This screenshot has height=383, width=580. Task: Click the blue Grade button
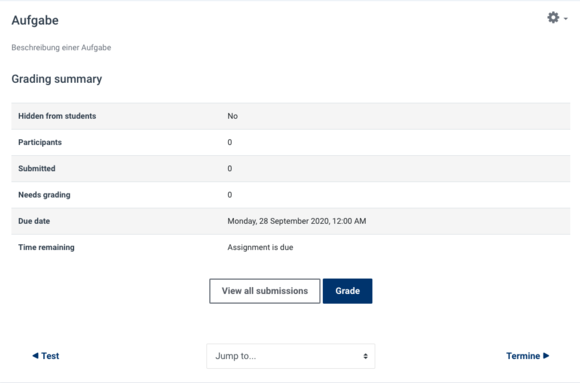tap(347, 291)
